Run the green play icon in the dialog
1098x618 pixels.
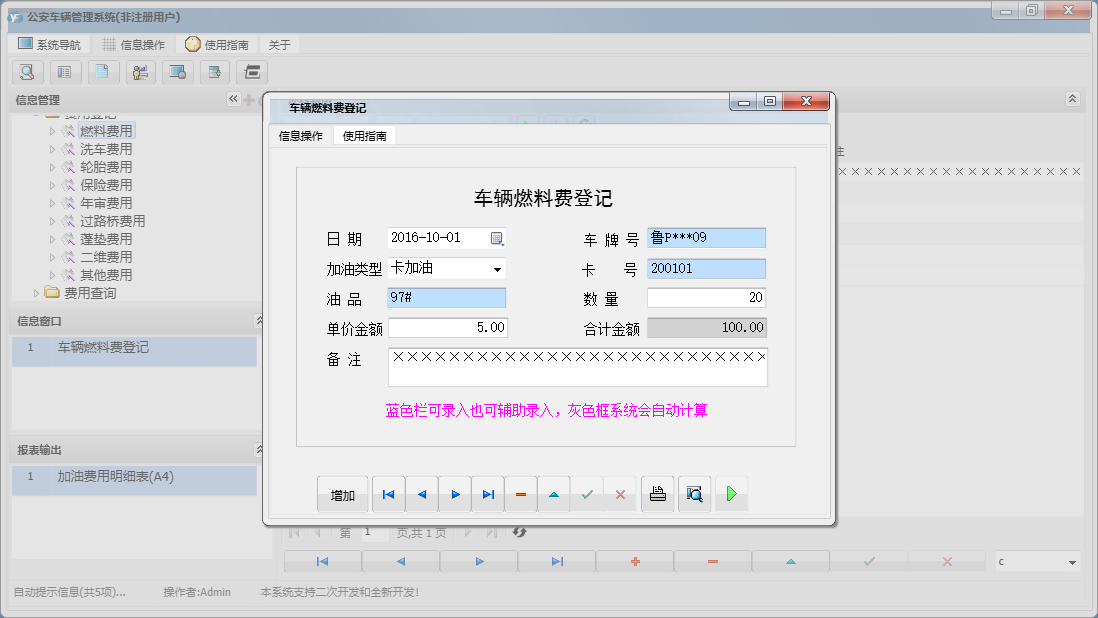coord(731,493)
